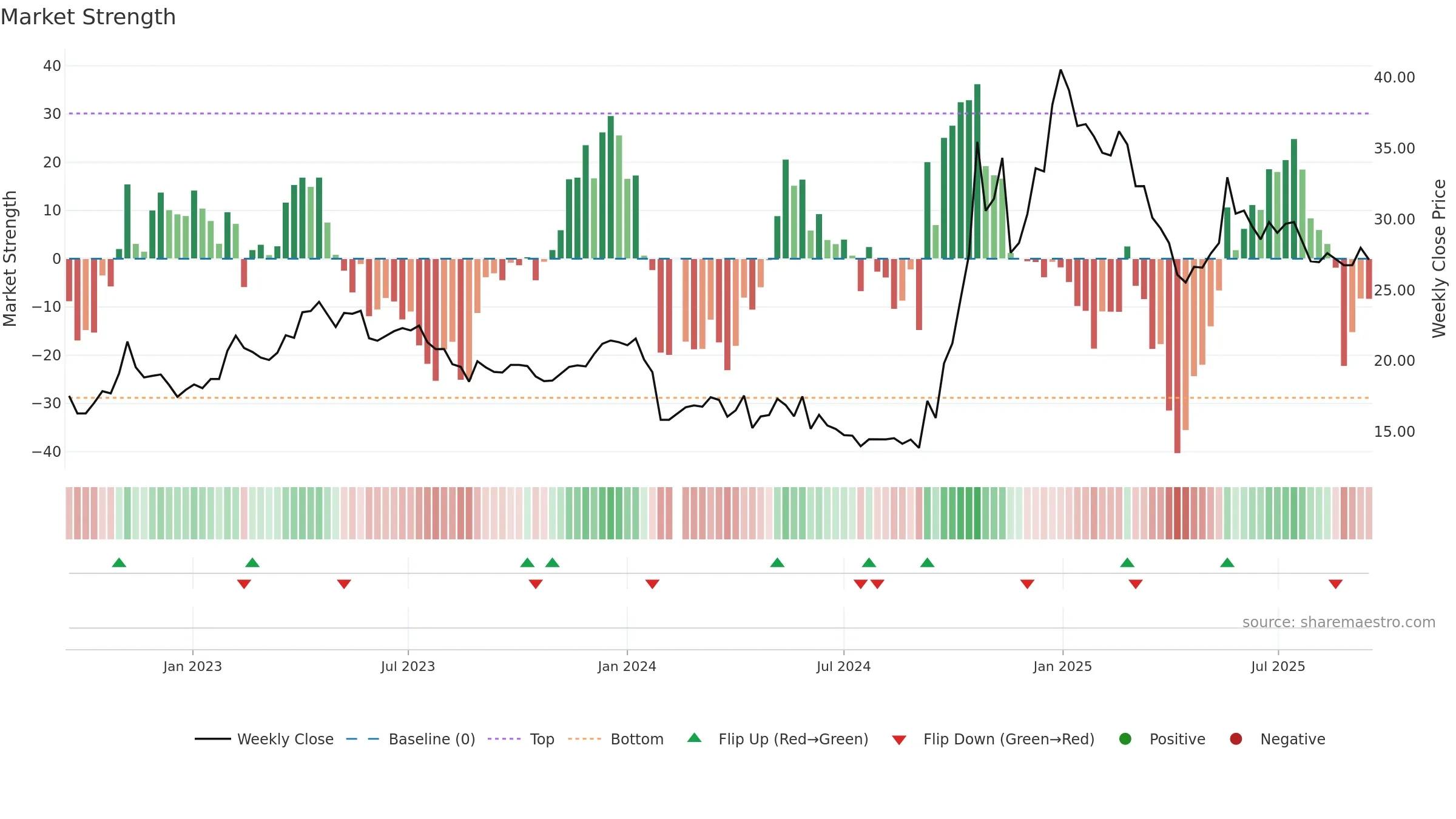Click the orange dotted Bottom line sample in legend
The width and height of the screenshot is (1456, 819).
click(585, 739)
